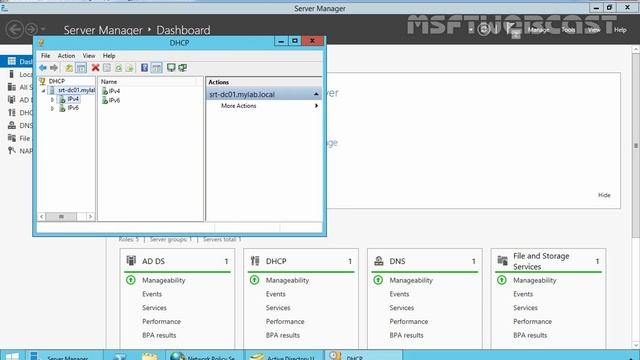Click Export List icon in DHCP toolbar
The image size is (640, 360).
[129, 68]
